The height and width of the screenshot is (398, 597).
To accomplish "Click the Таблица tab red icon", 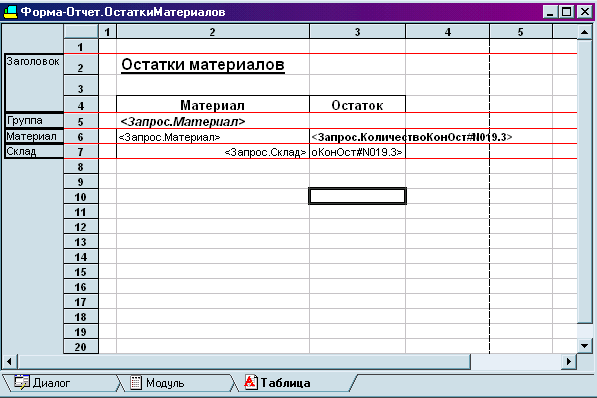I will click(251, 382).
